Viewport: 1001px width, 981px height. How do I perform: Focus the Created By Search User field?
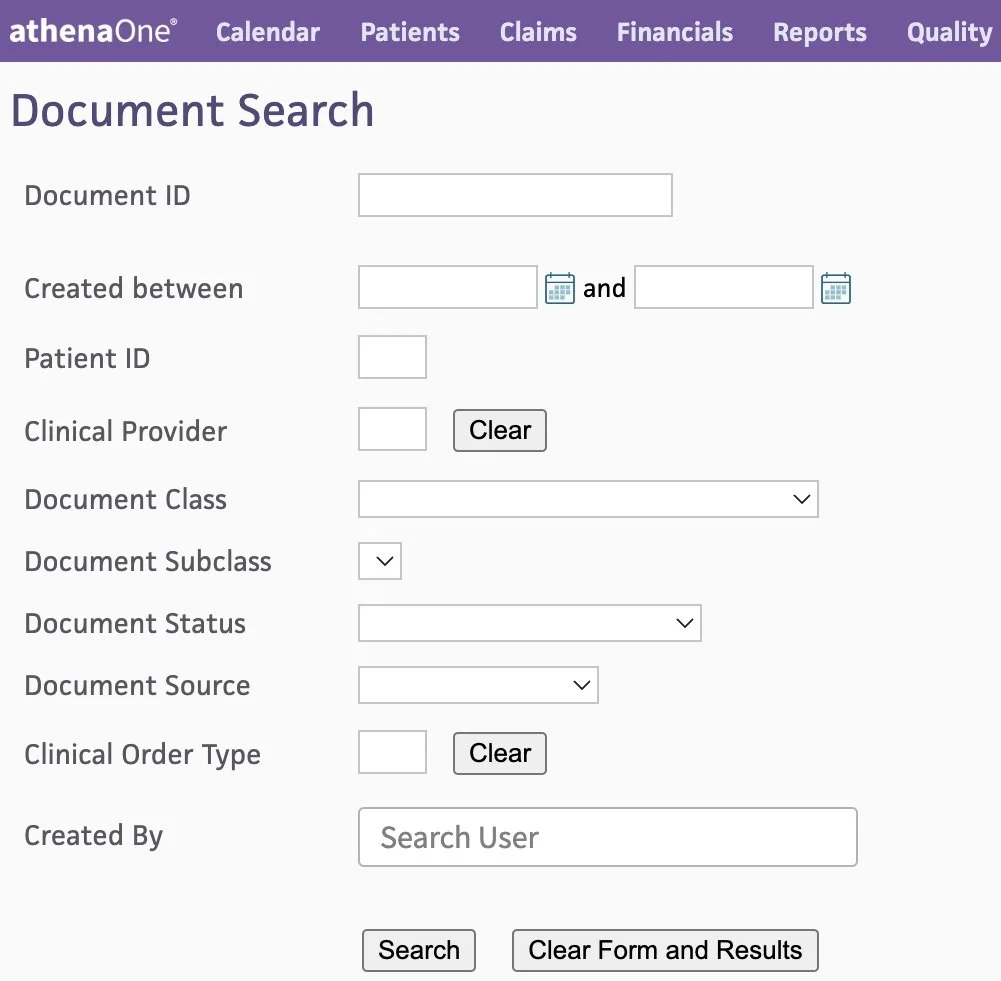click(x=607, y=837)
